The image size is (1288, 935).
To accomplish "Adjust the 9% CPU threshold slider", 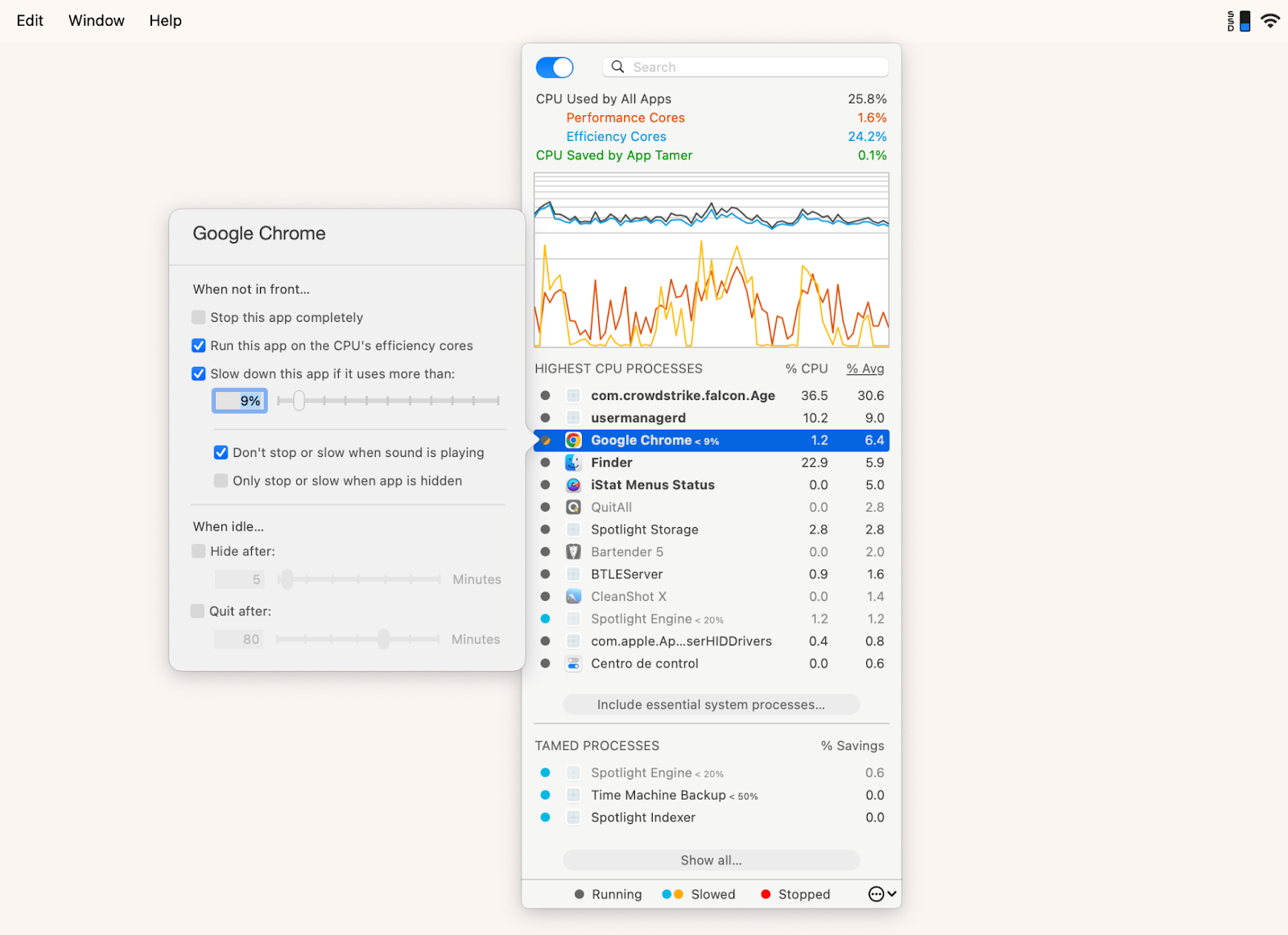I will click(299, 400).
